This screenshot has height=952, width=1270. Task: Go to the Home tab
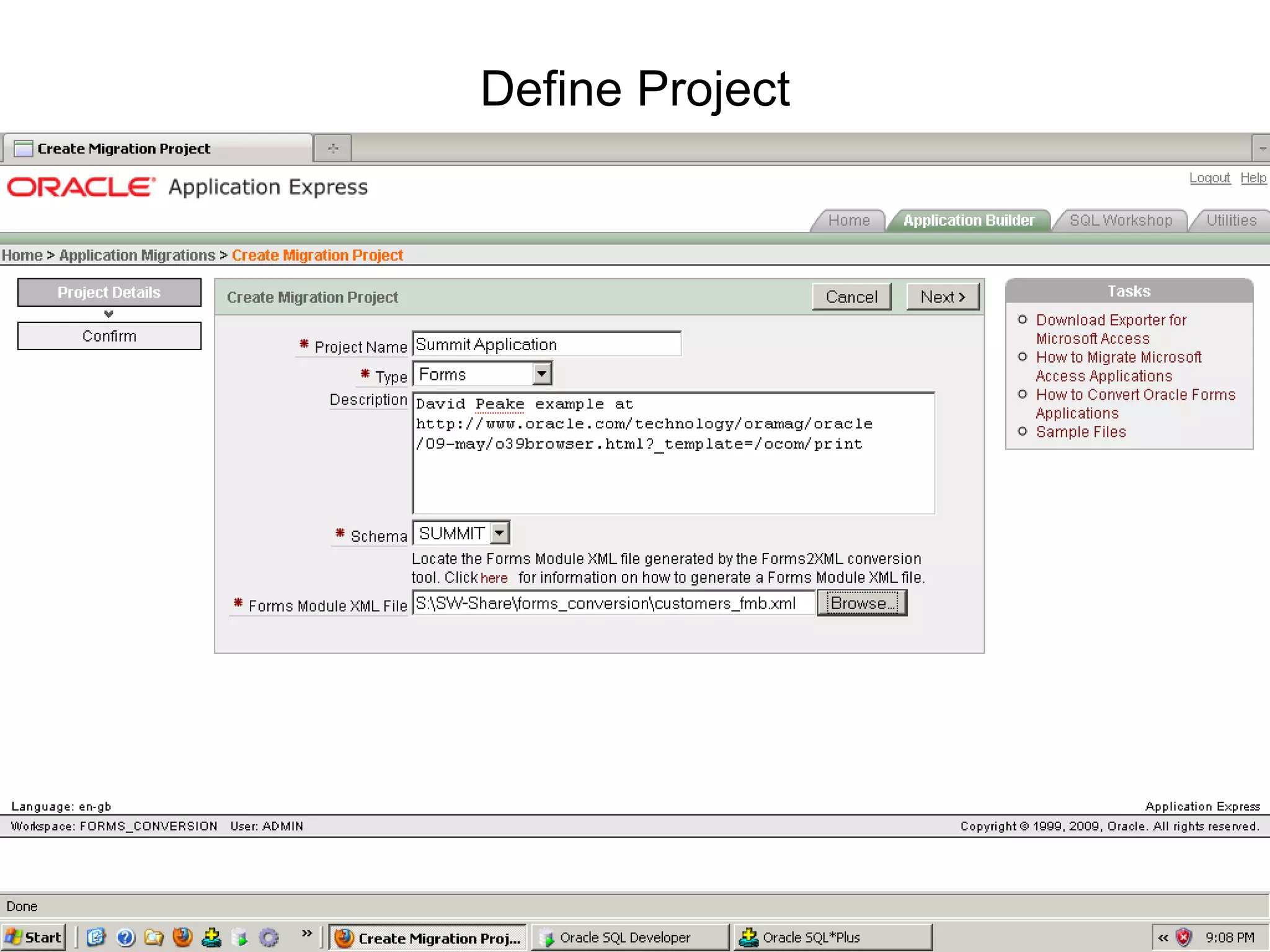click(x=849, y=221)
